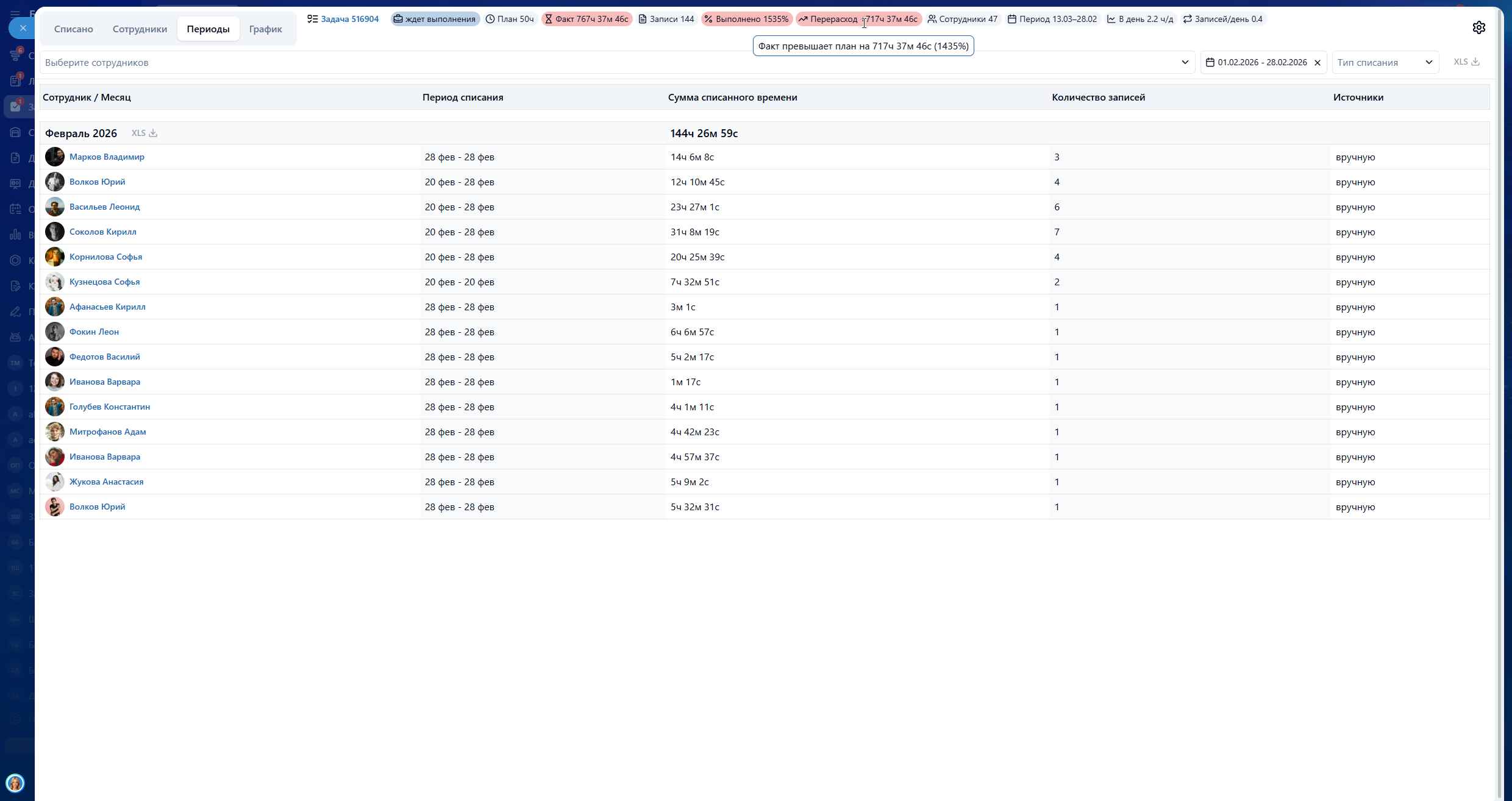Click Марков Владимир's avatar
Image resolution: width=1512 pixels, height=801 pixels.
(x=54, y=157)
